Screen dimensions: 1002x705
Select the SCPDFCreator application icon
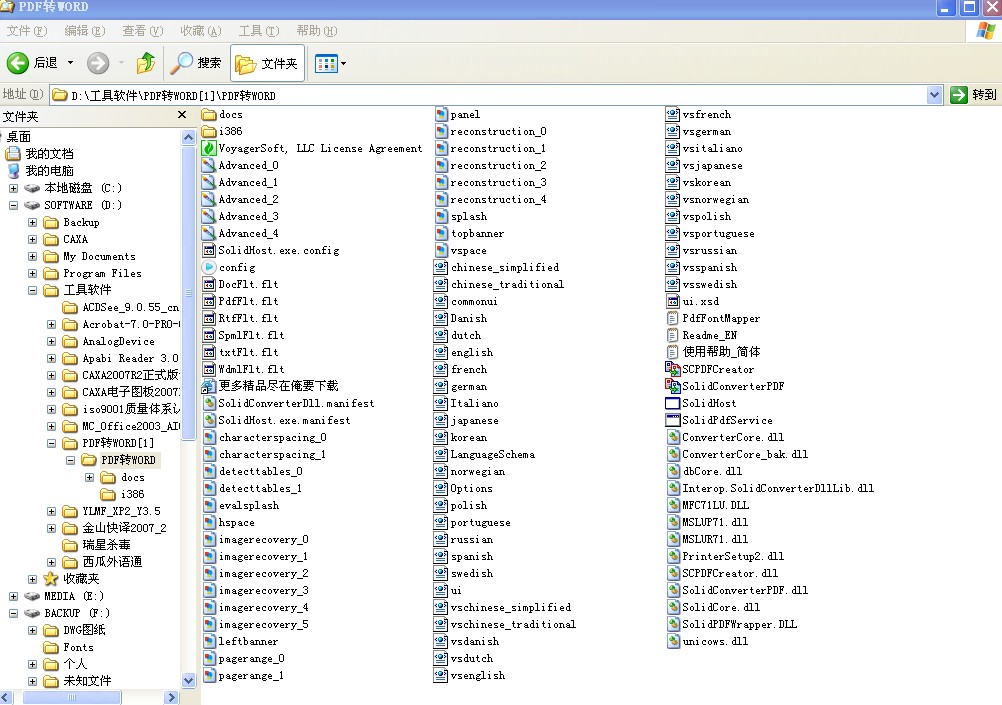[672, 369]
